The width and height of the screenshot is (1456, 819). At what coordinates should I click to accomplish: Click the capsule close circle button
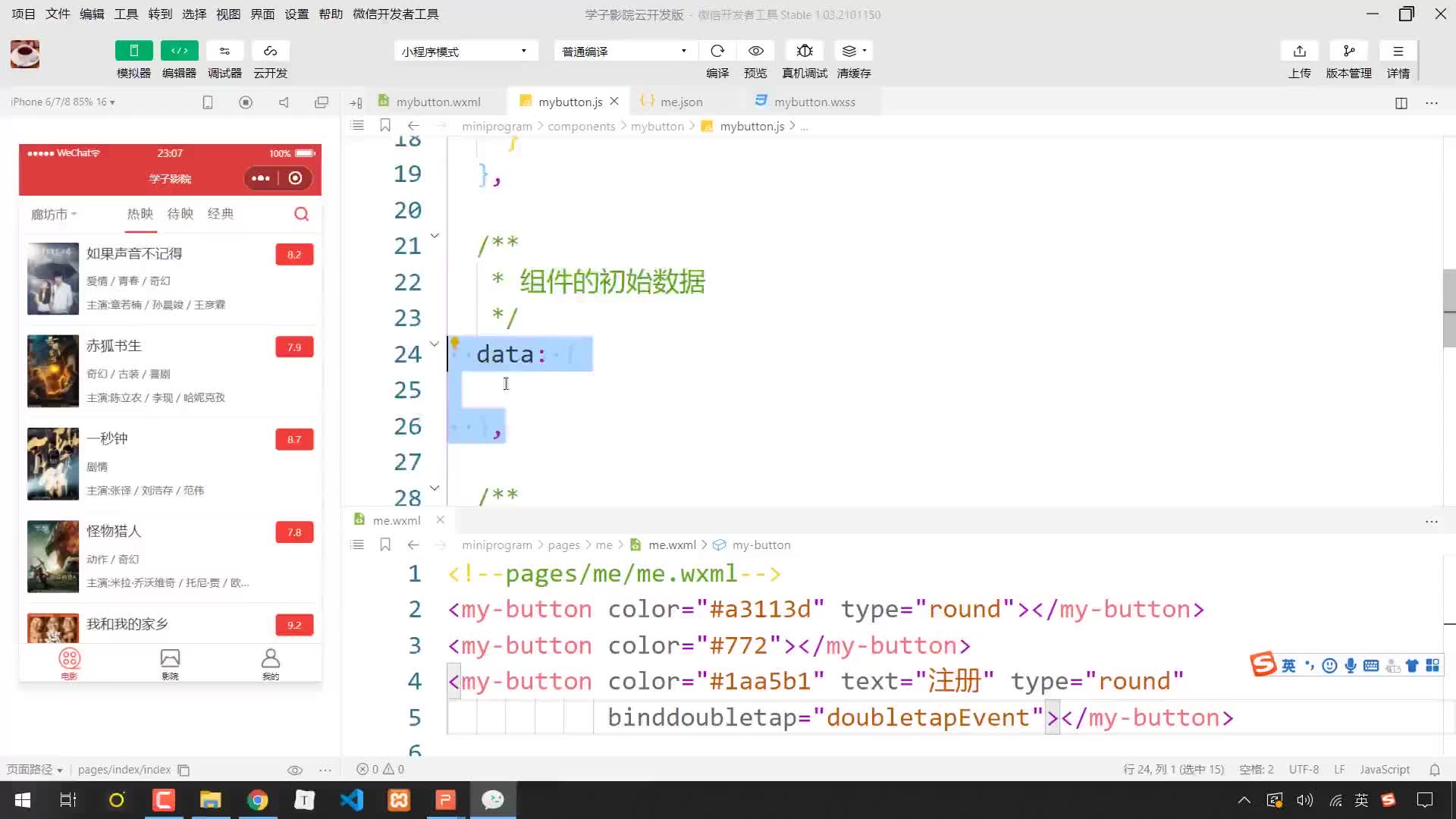296,178
